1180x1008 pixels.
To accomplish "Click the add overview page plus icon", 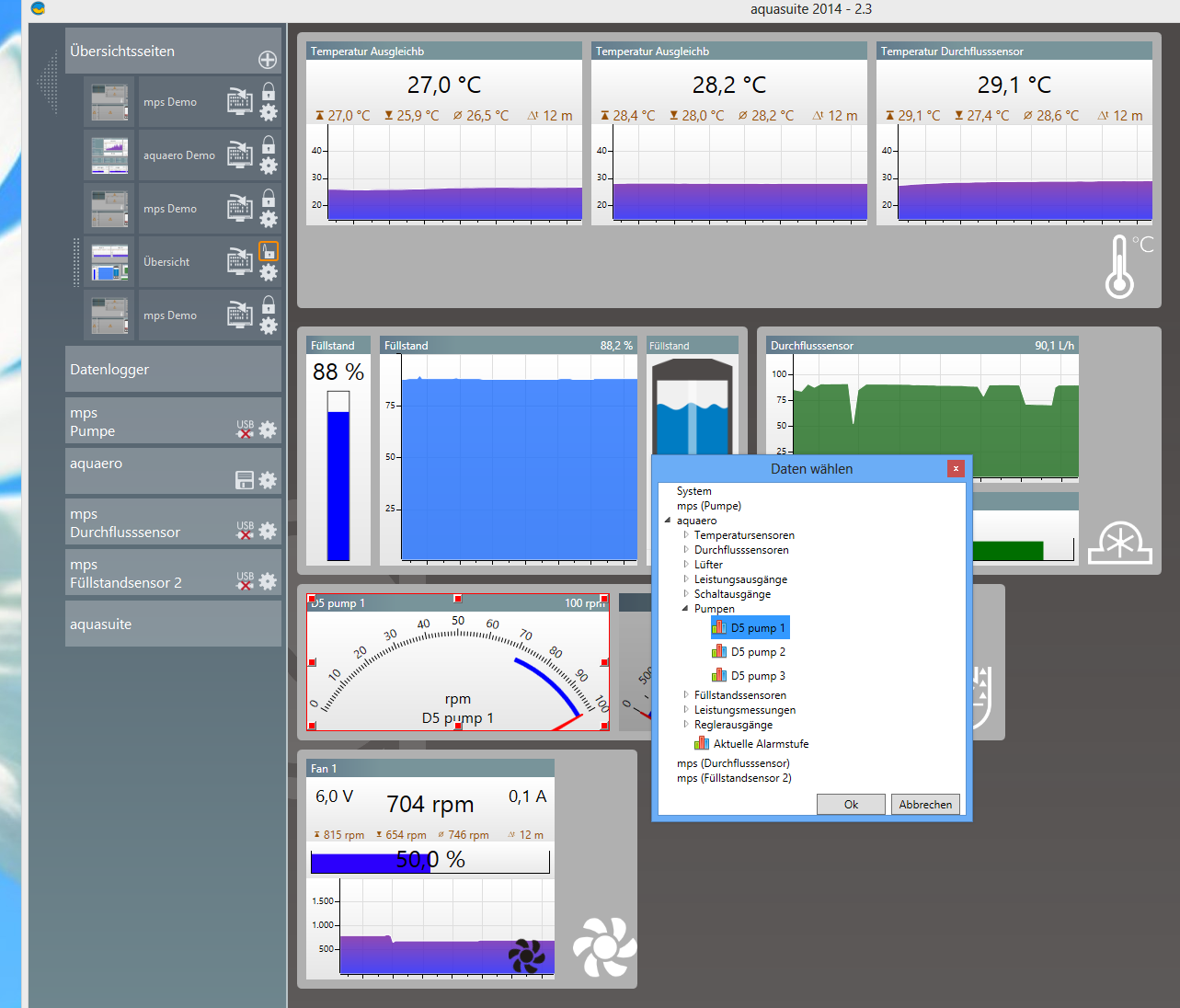I will 268,60.
